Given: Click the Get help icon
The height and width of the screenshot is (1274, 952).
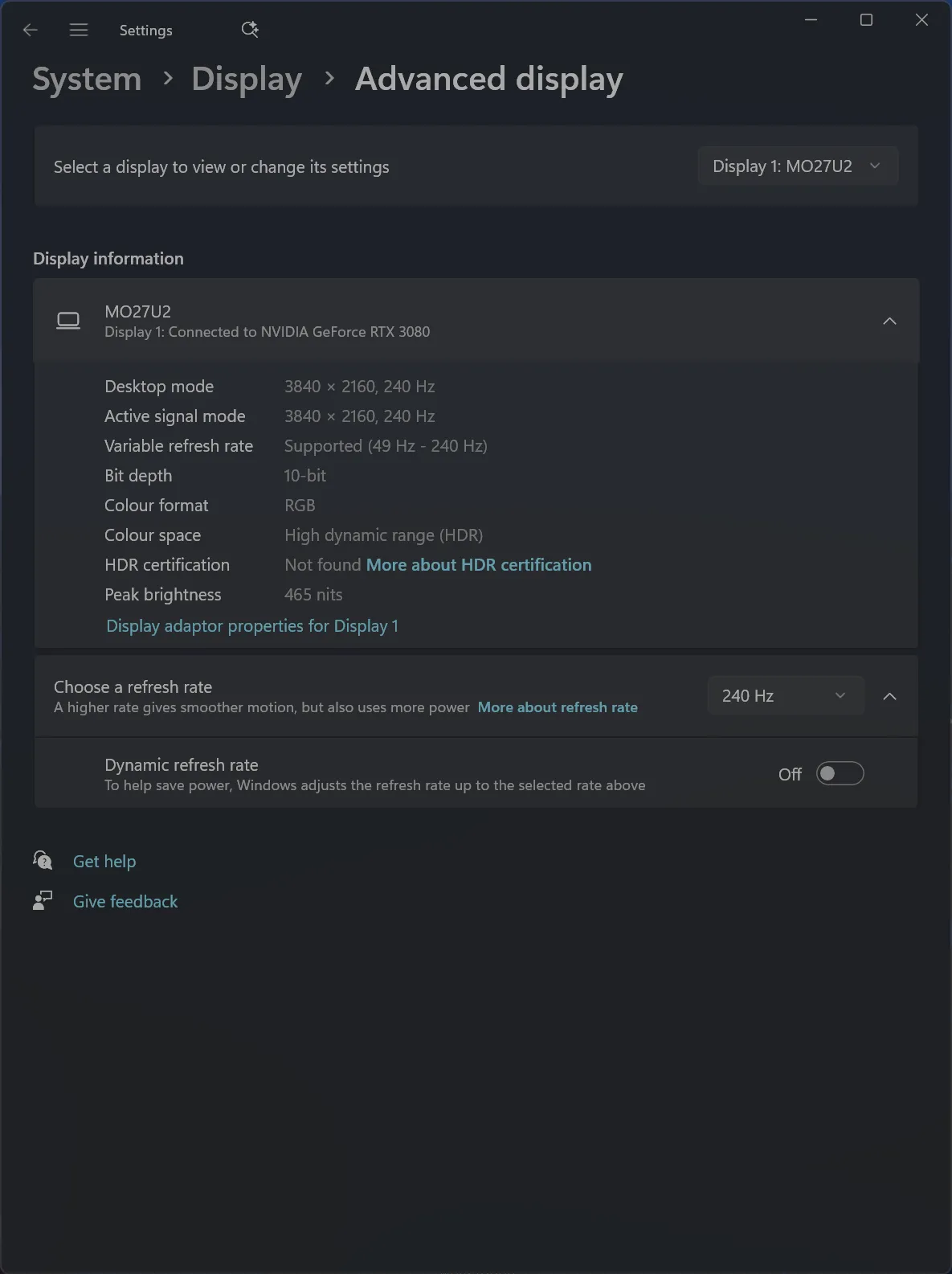Looking at the screenshot, I should pyautogui.click(x=43, y=861).
